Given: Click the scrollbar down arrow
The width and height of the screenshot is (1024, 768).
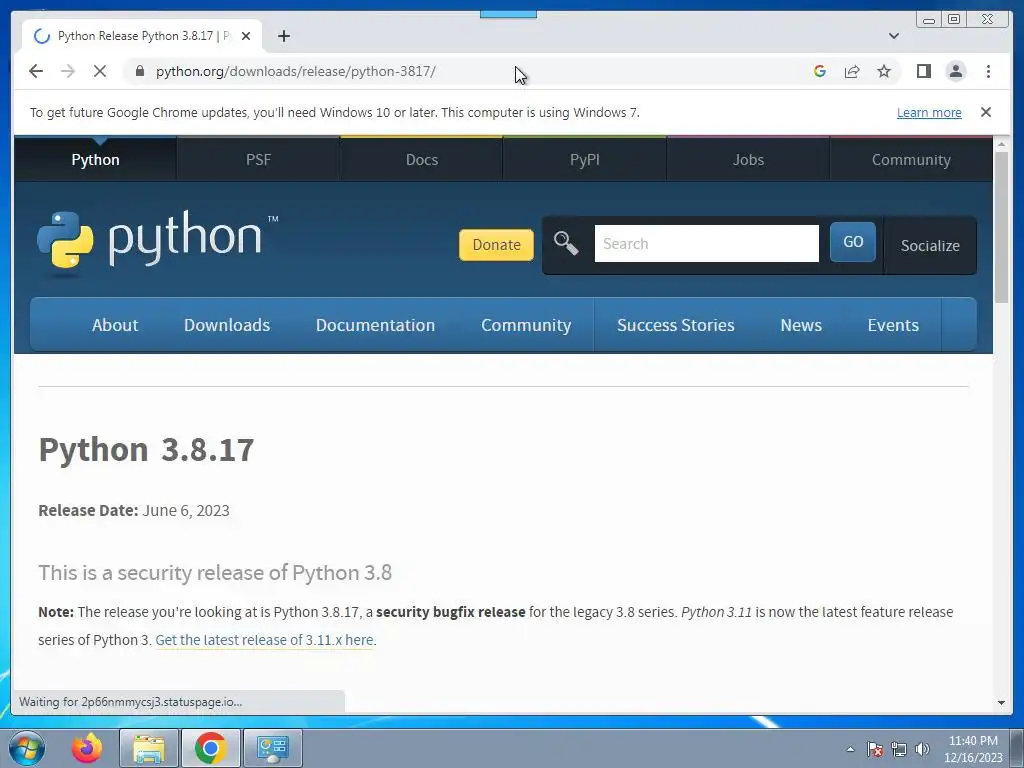Looking at the screenshot, I should pos(1001,703).
